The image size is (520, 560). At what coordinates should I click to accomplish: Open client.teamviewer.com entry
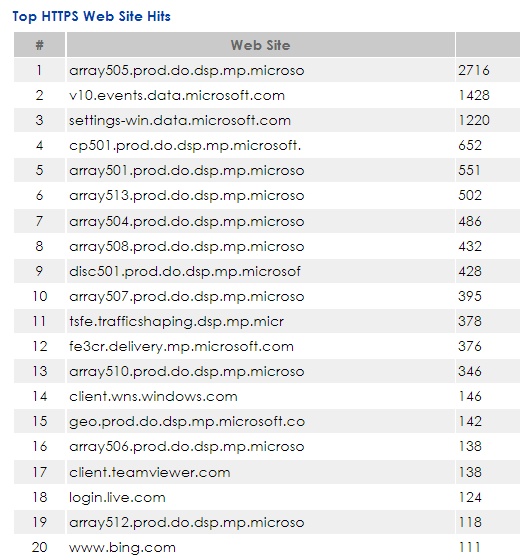[150, 472]
